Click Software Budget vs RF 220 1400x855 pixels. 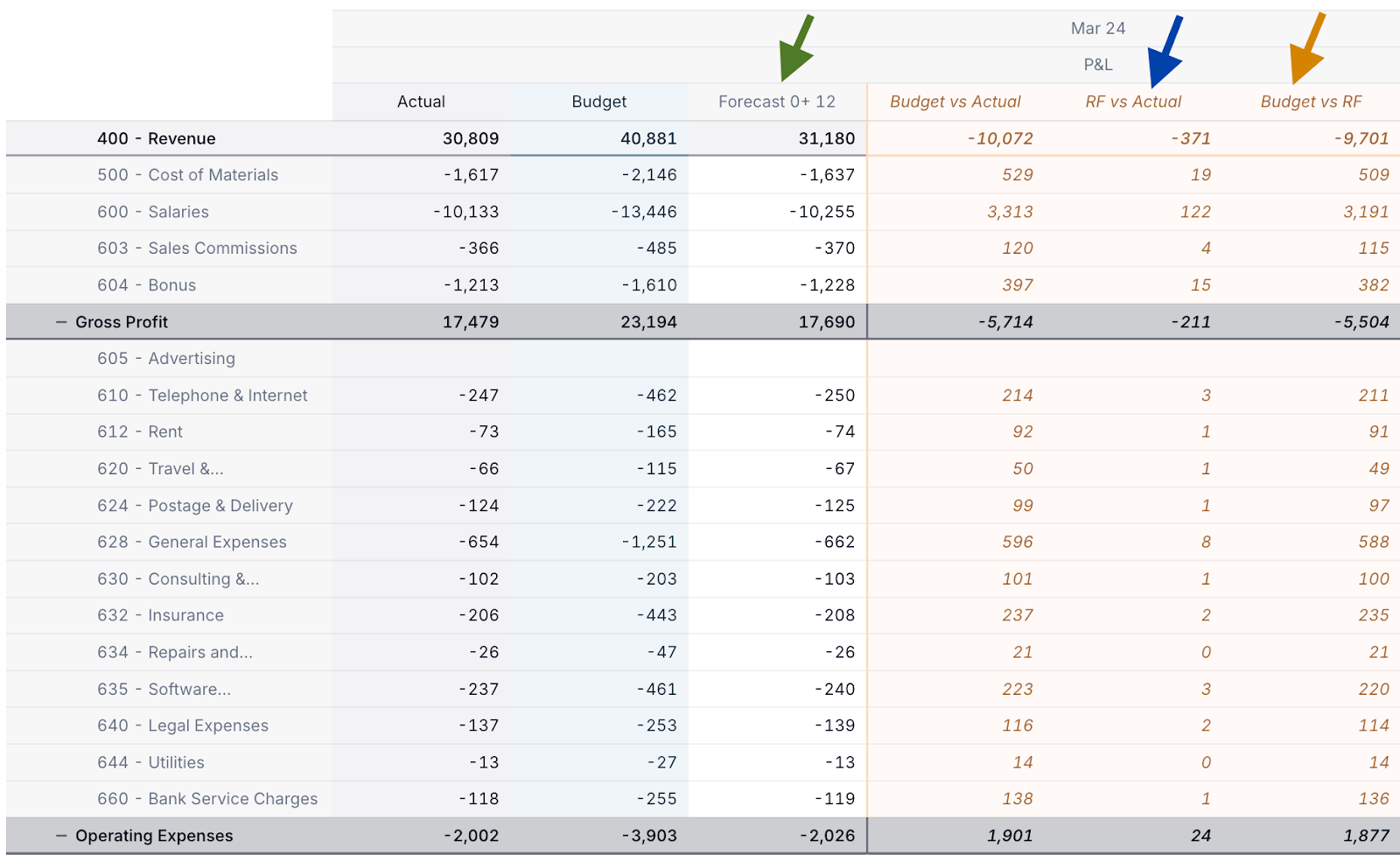1374,689
